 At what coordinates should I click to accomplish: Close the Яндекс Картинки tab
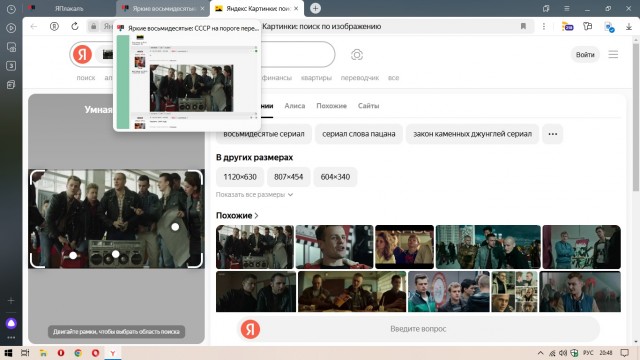[x=296, y=9]
